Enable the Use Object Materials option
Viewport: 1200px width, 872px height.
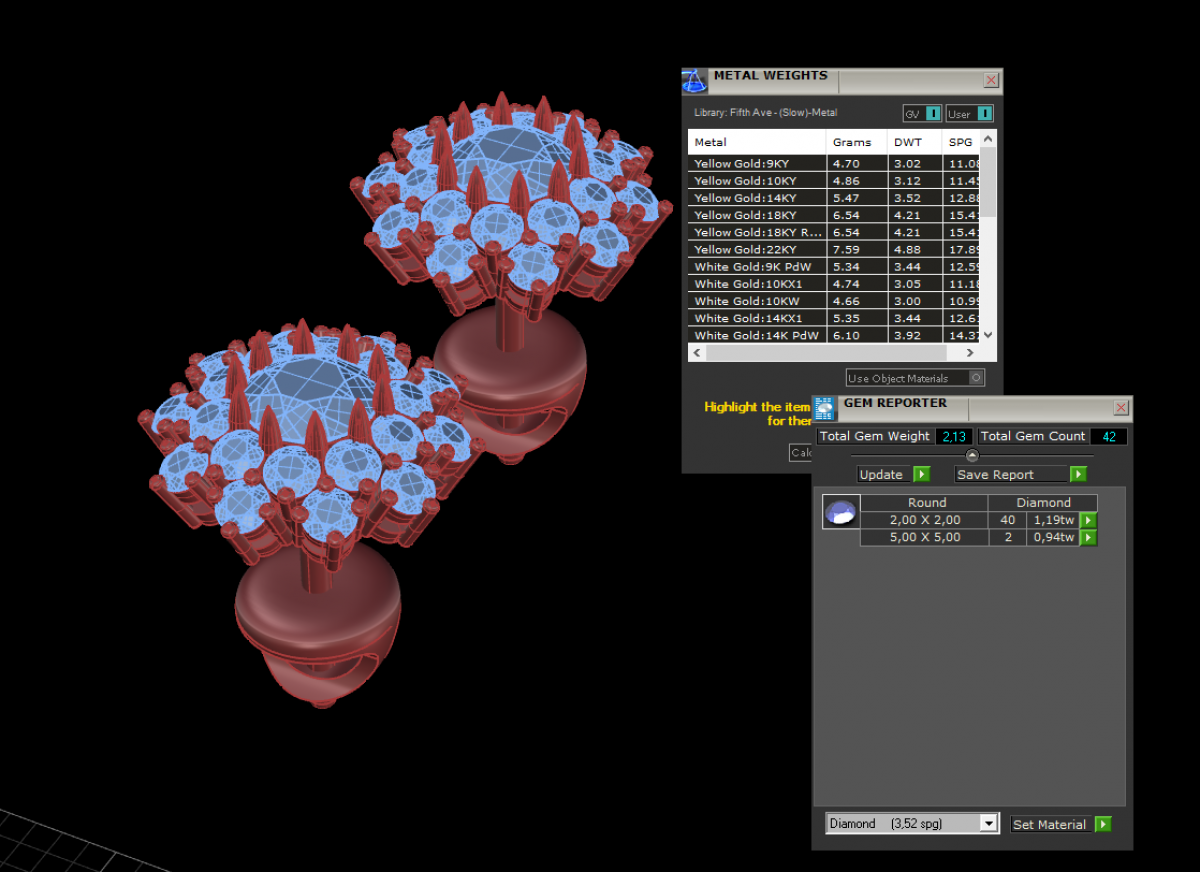[976, 378]
